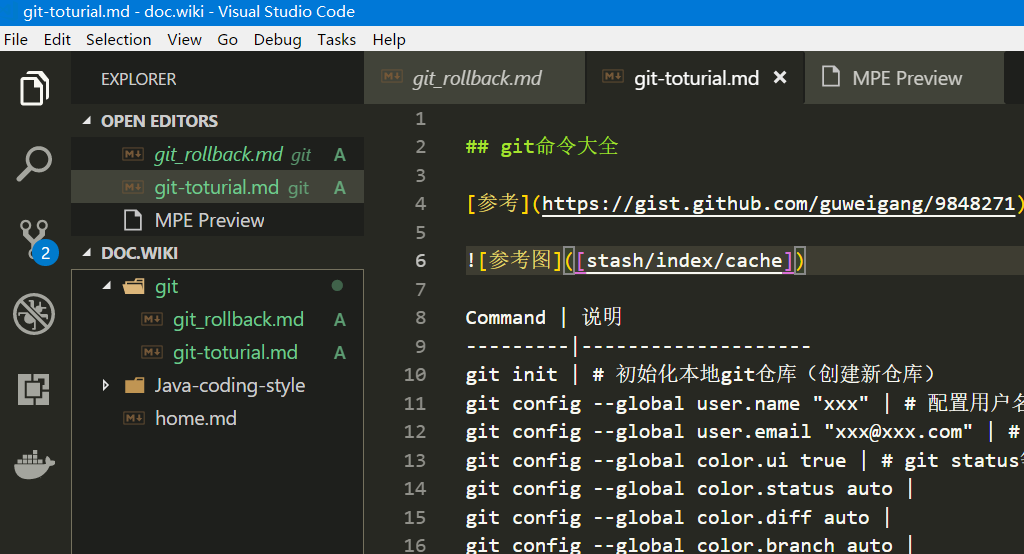Click line number 6 in gutter

tap(421, 261)
